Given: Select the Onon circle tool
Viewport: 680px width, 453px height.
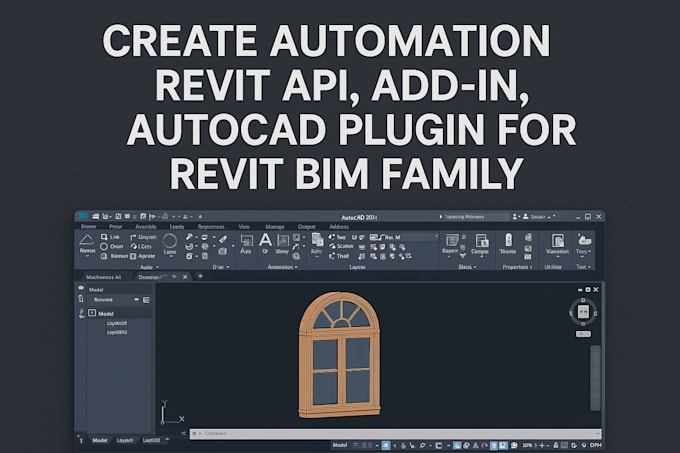Looking at the screenshot, I should 111,246.
